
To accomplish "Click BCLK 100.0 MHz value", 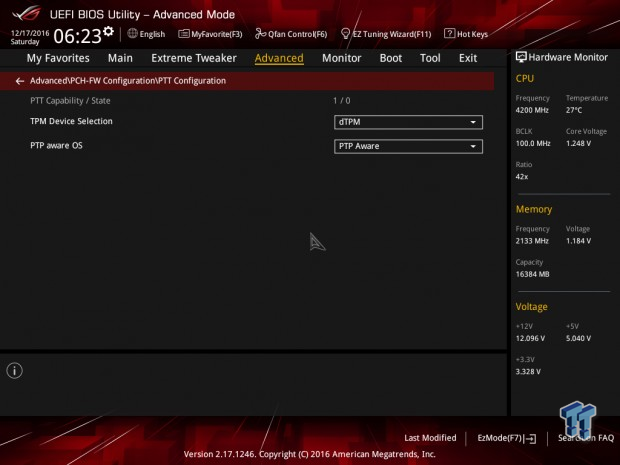I will (533, 144).
